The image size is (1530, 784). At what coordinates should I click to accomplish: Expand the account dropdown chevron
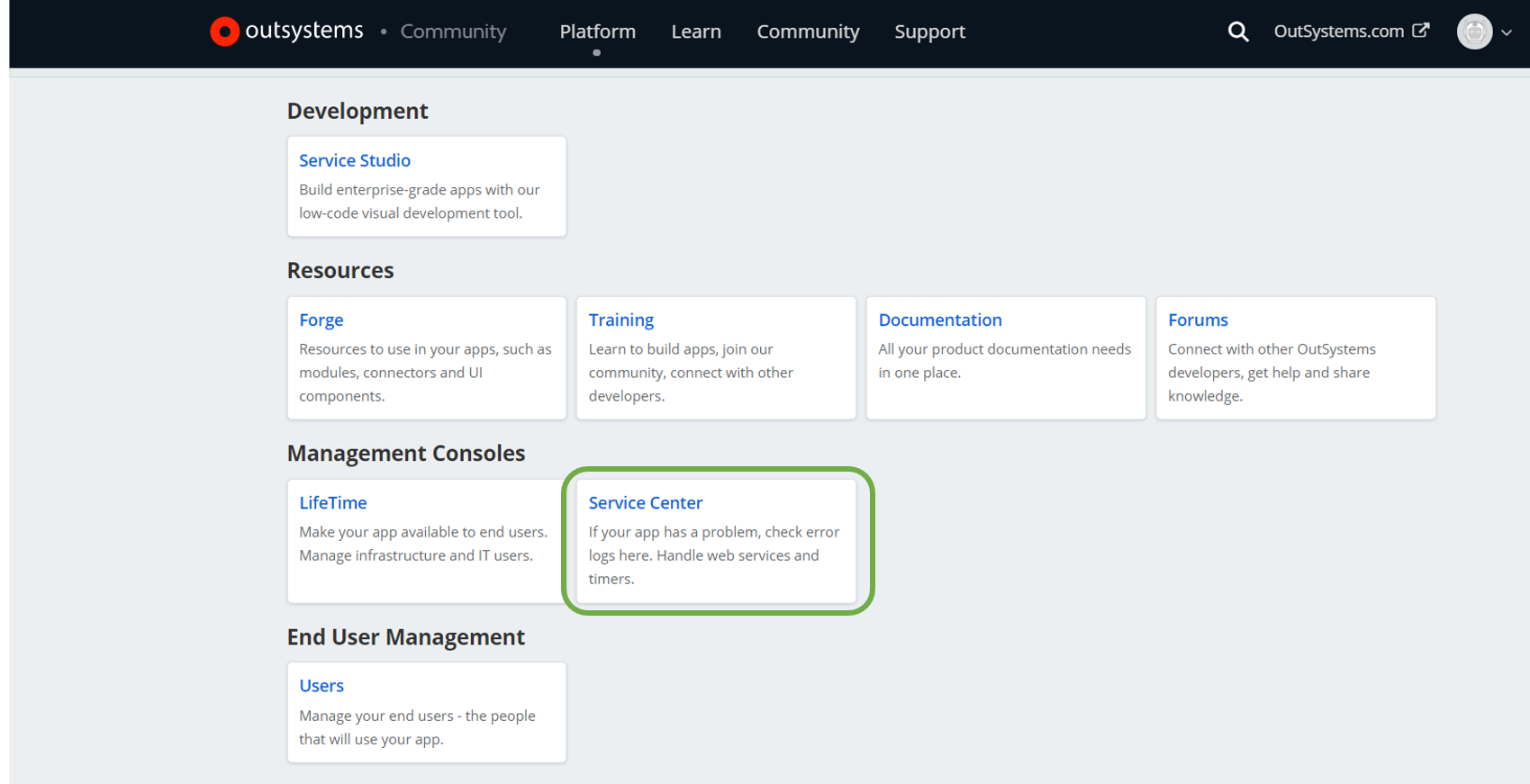[x=1507, y=32]
